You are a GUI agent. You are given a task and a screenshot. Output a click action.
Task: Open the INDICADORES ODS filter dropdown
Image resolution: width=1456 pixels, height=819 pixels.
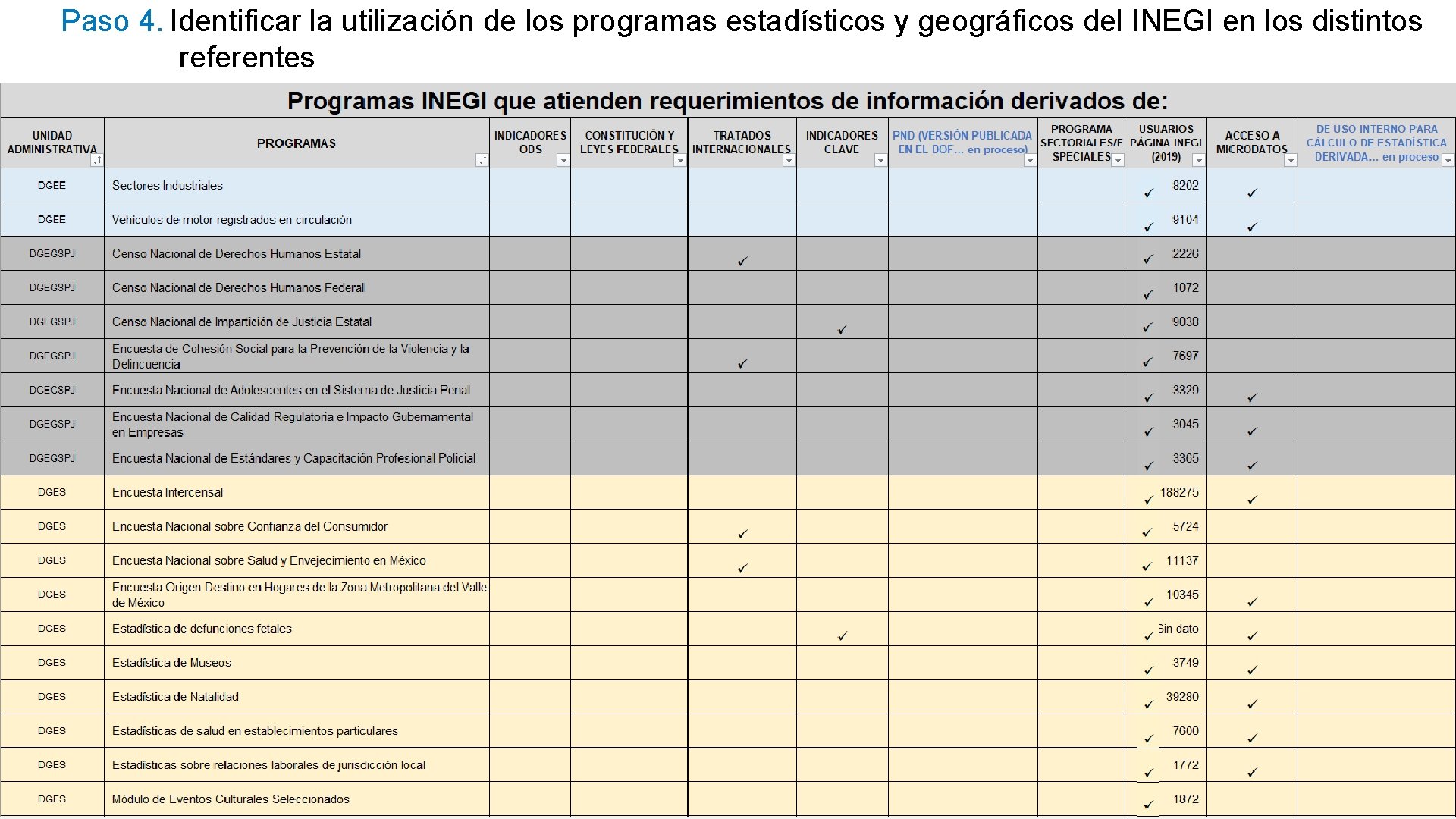(x=563, y=160)
